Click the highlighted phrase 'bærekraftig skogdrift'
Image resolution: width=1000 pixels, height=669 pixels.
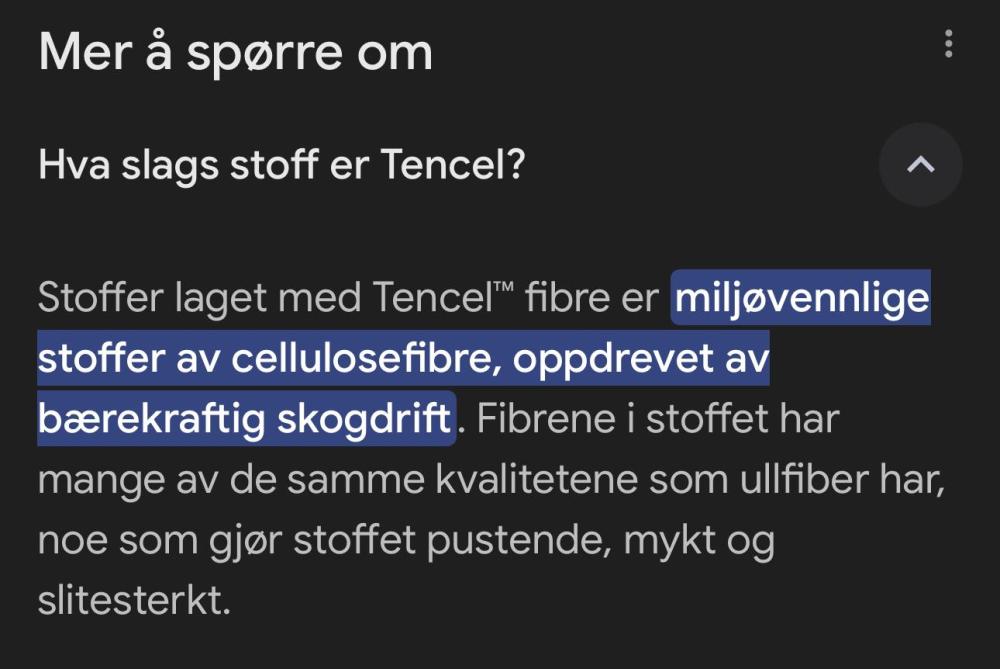(245, 418)
